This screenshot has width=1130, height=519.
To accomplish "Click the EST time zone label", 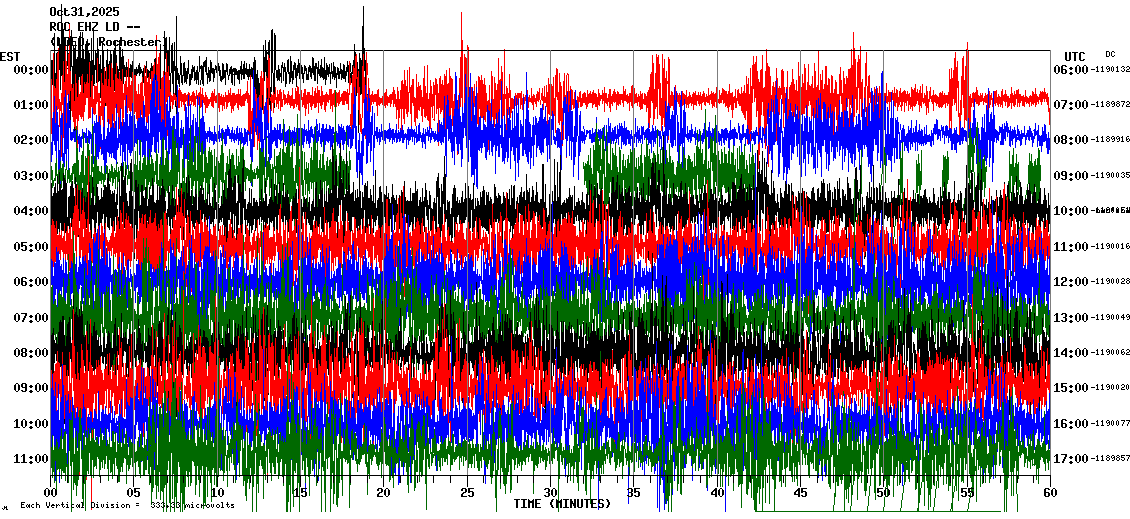I will click(10, 56).
